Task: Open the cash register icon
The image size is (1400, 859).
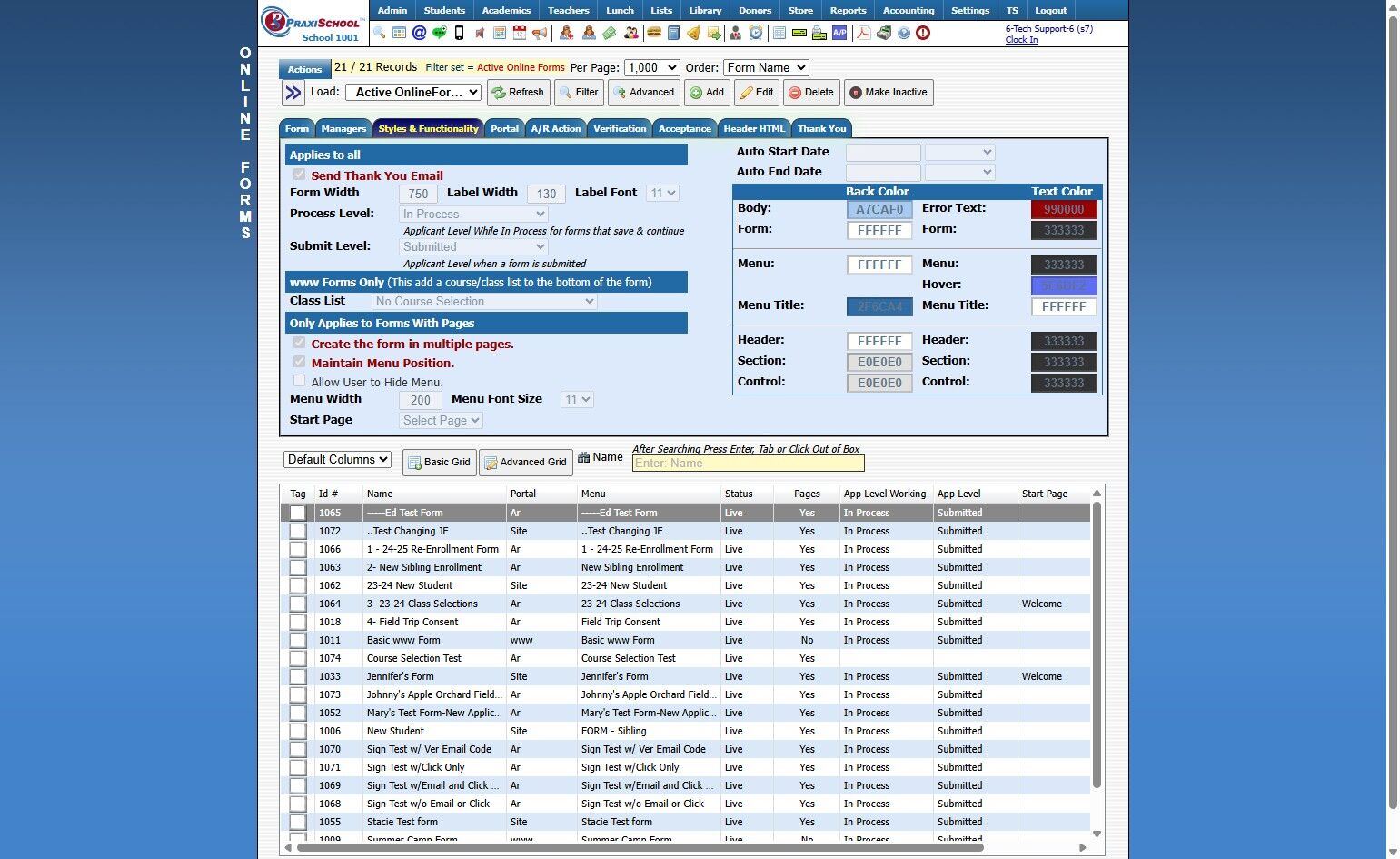Action: click(884, 34)
